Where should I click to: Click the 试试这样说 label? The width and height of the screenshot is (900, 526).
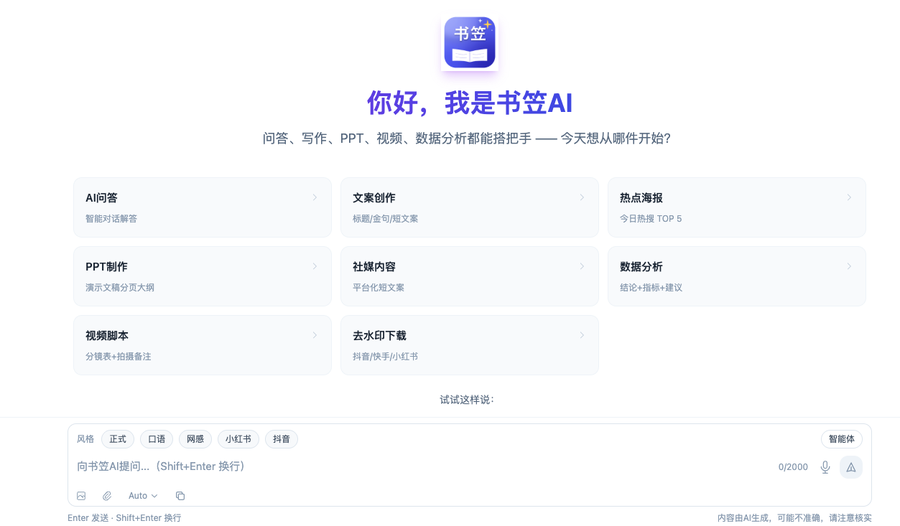pyautogui.click(x=467, y=400)
